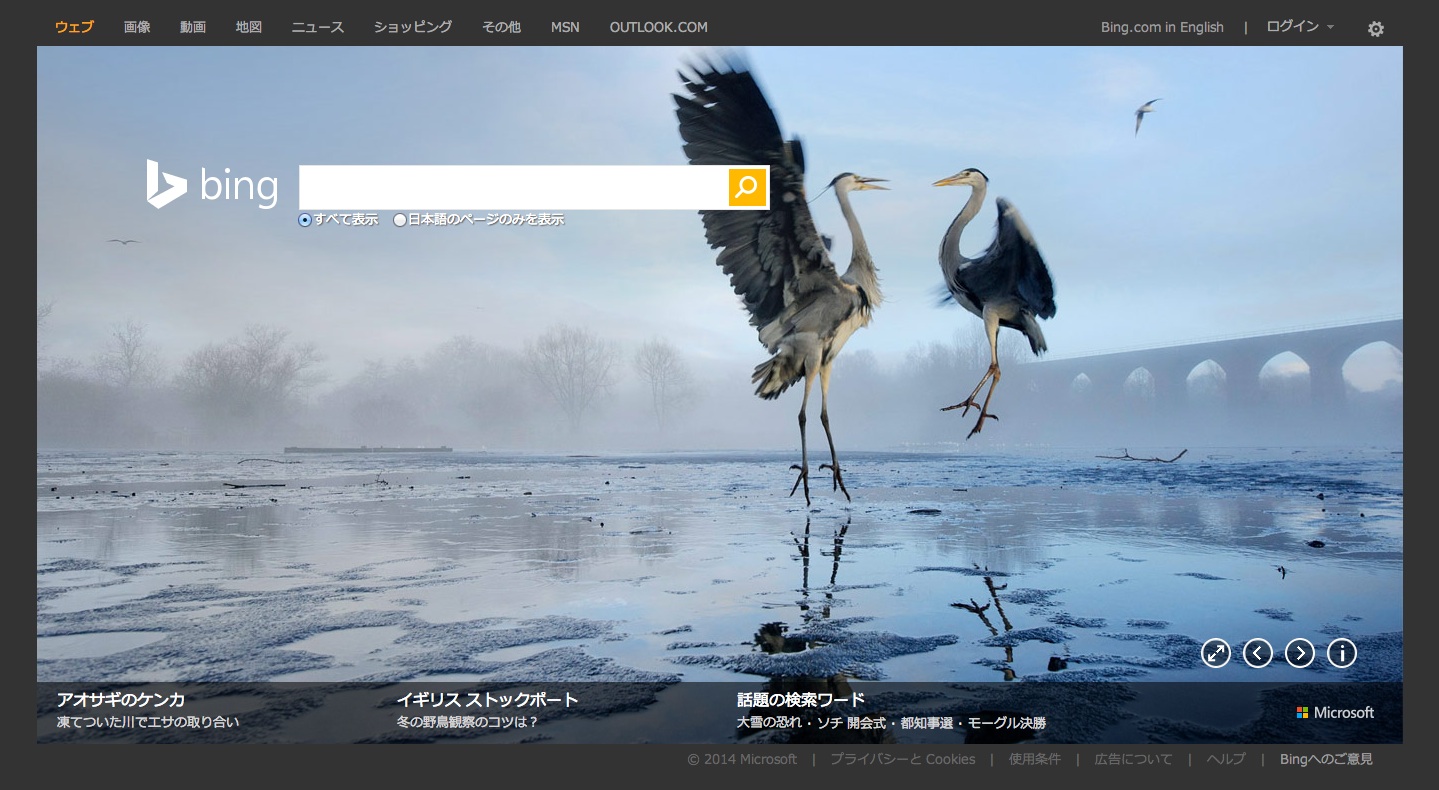This screenshot has height=790, width=1439.
Task: Click inside the Bing search box
Action: [513, 187]
